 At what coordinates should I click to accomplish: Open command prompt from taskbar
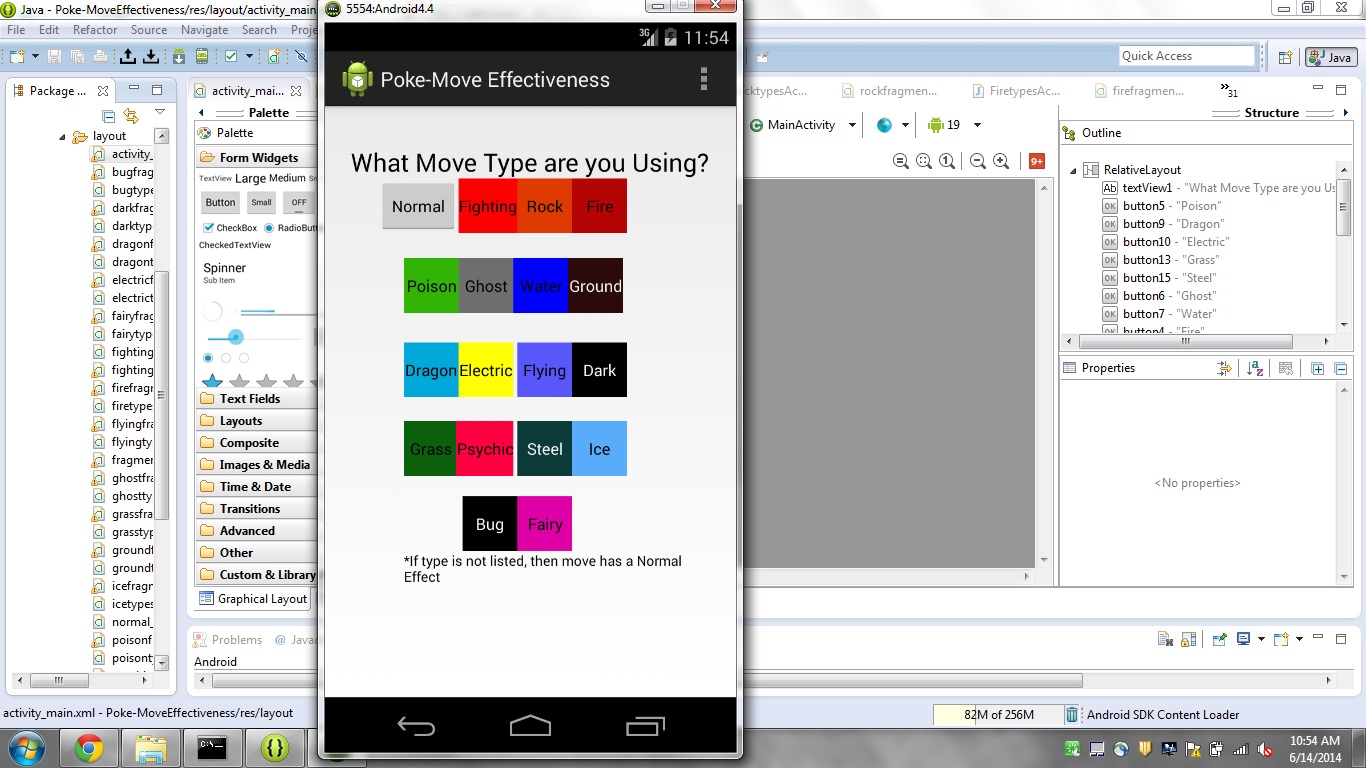click(213, 747)
